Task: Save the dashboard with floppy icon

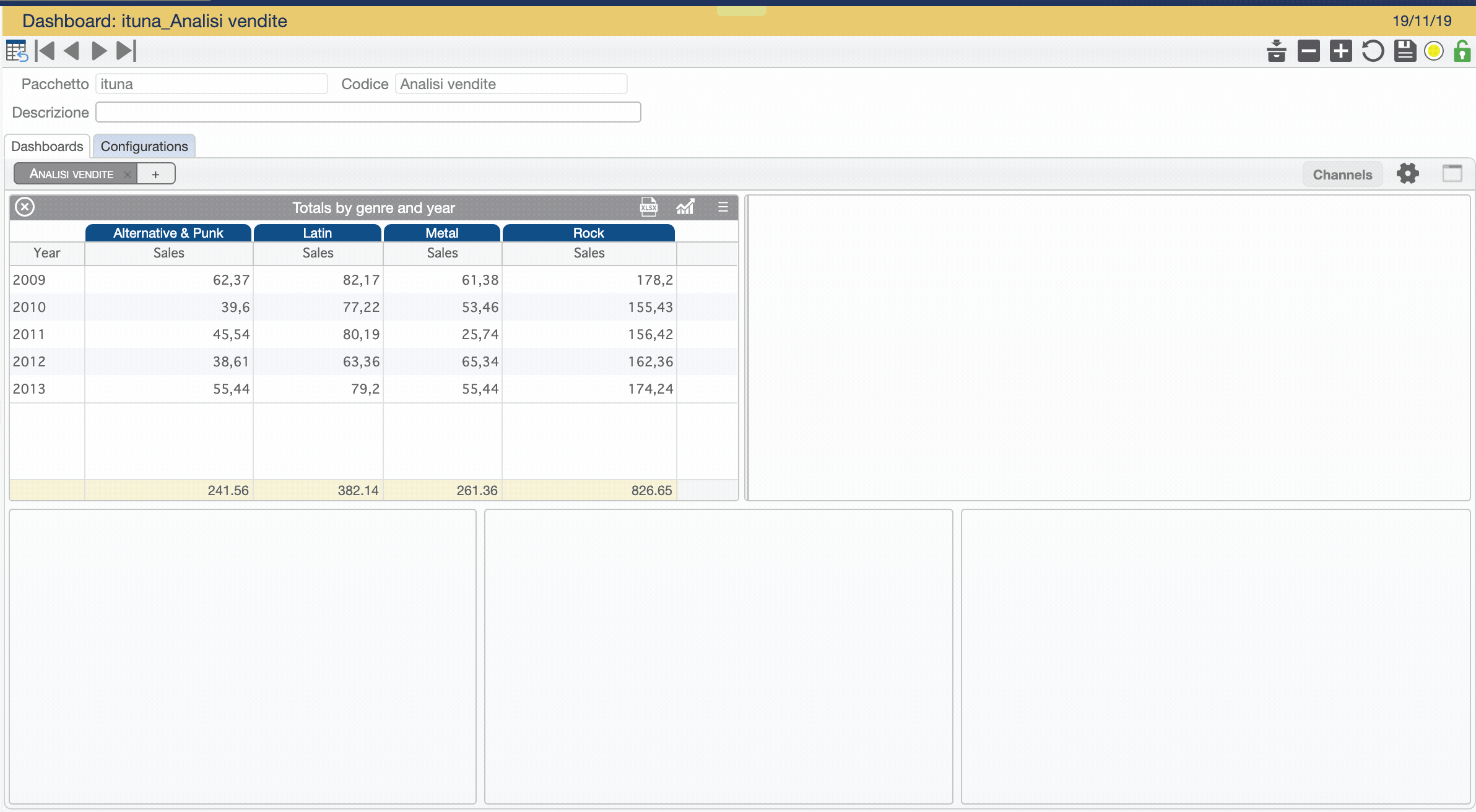Action: point(1405,51)
